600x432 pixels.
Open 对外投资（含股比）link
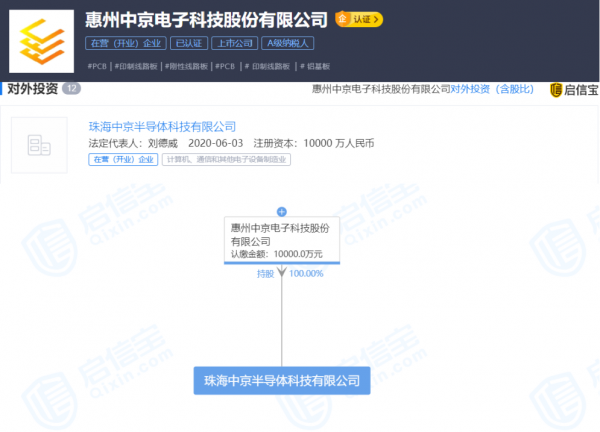[x=492, y=89]
